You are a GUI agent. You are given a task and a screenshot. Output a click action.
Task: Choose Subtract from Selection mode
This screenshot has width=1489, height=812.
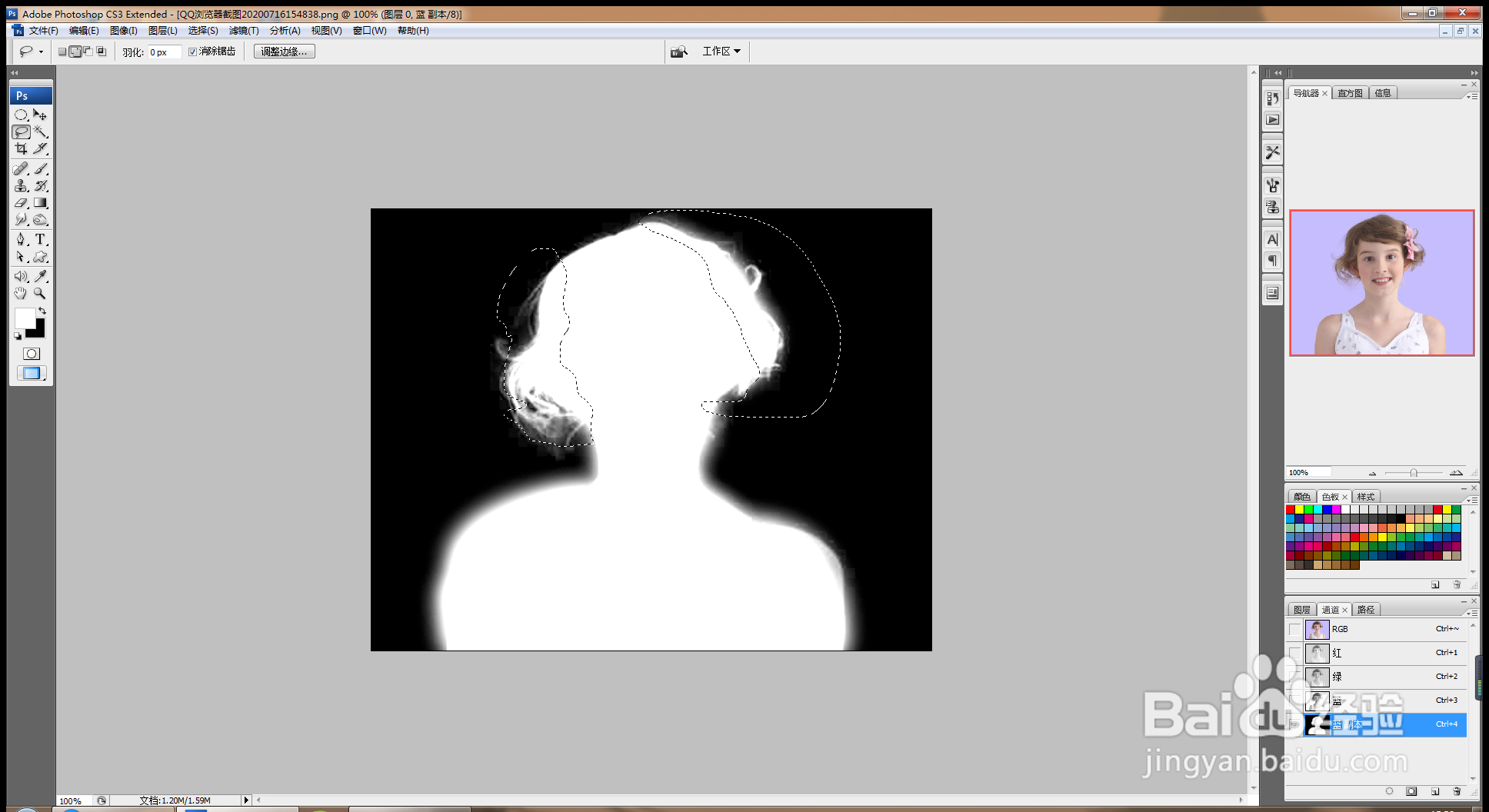pos(88,52)
